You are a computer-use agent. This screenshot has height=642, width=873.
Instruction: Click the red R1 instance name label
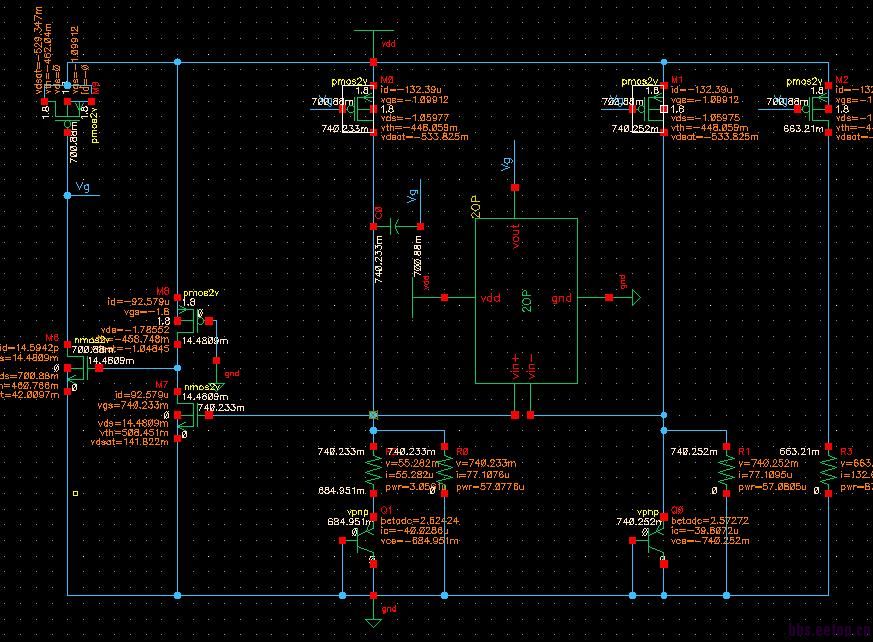[744, 452]
